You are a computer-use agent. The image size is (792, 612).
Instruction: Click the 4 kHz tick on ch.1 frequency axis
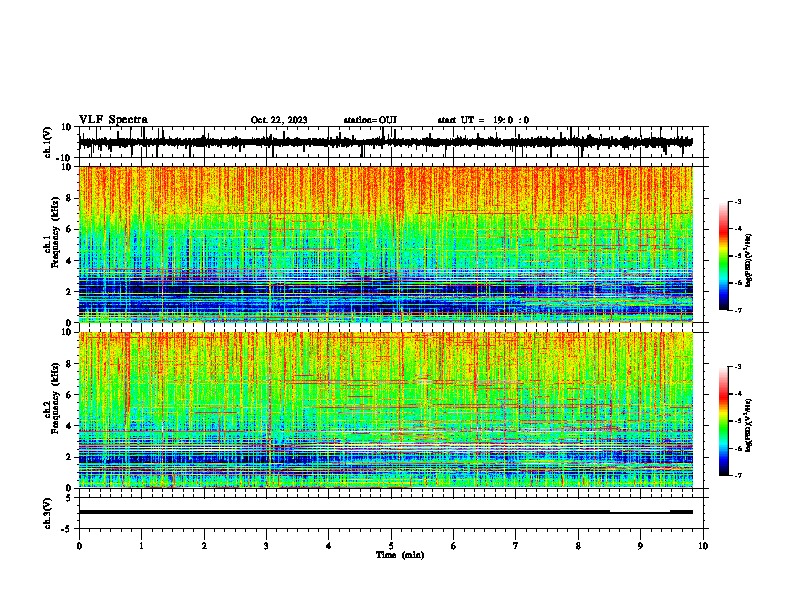point(70,261)
